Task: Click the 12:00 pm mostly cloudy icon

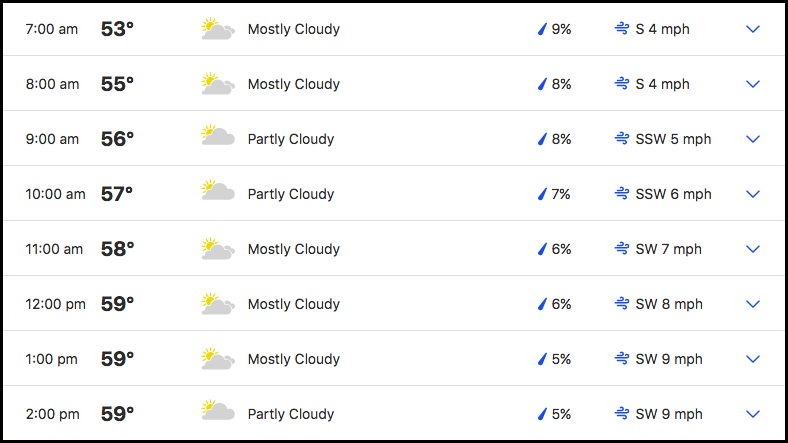Action: 218,303
